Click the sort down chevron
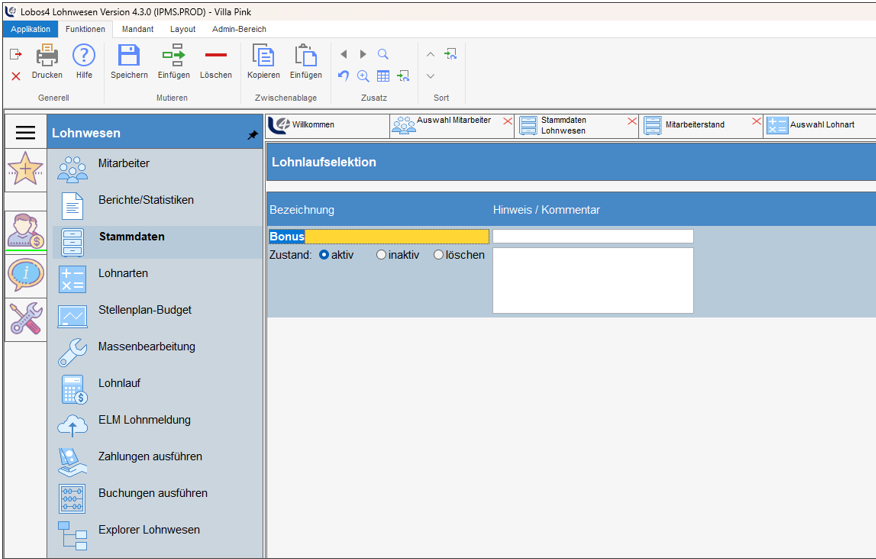Screen dimensions: 876x559 pos(430,76)
